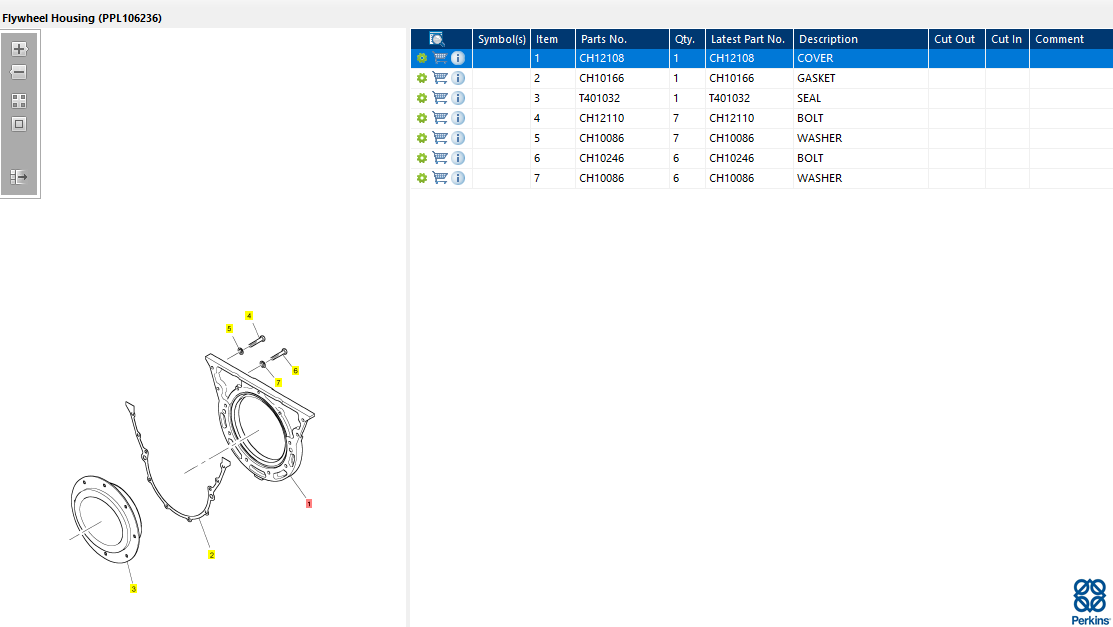Viewport: 1113px width, 627px height.
Task: Add BOLT CH10246 to cart
Action: coord(440,158)
